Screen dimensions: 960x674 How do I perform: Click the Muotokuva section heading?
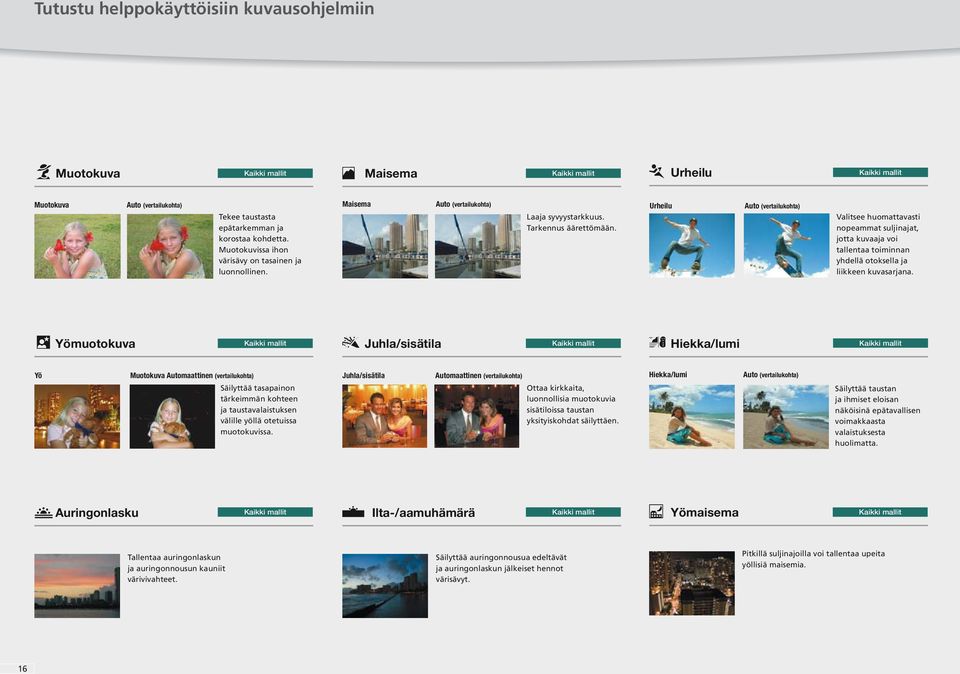pyautogui.click(x=88, y=173)
